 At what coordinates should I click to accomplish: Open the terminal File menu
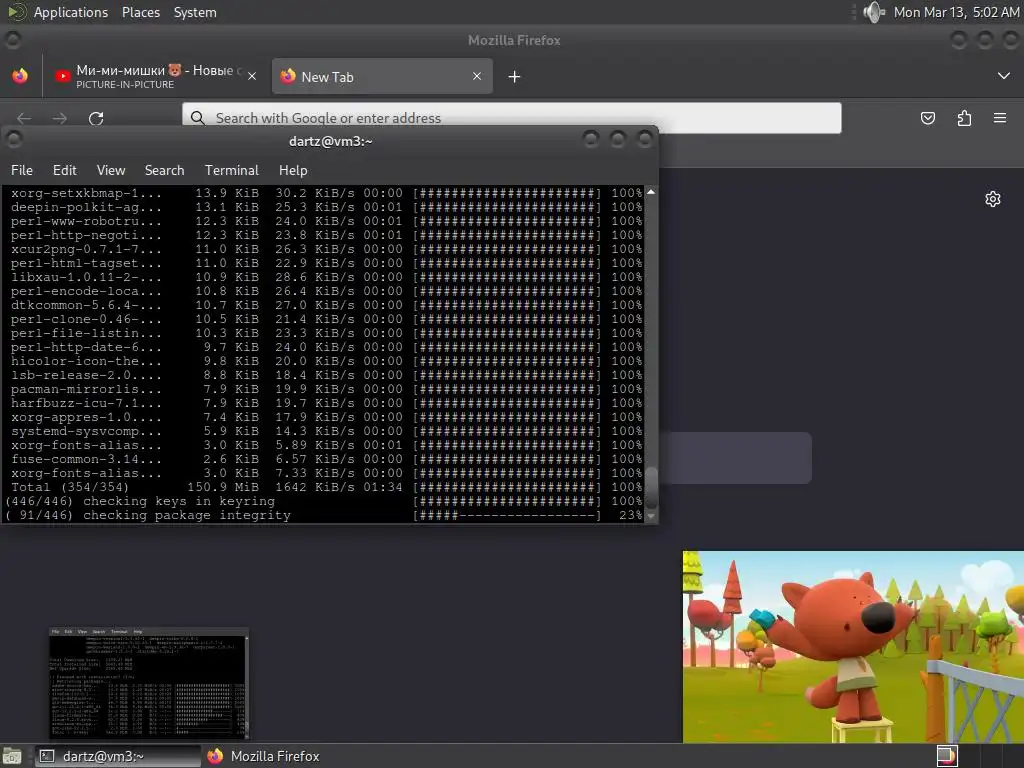22,170
